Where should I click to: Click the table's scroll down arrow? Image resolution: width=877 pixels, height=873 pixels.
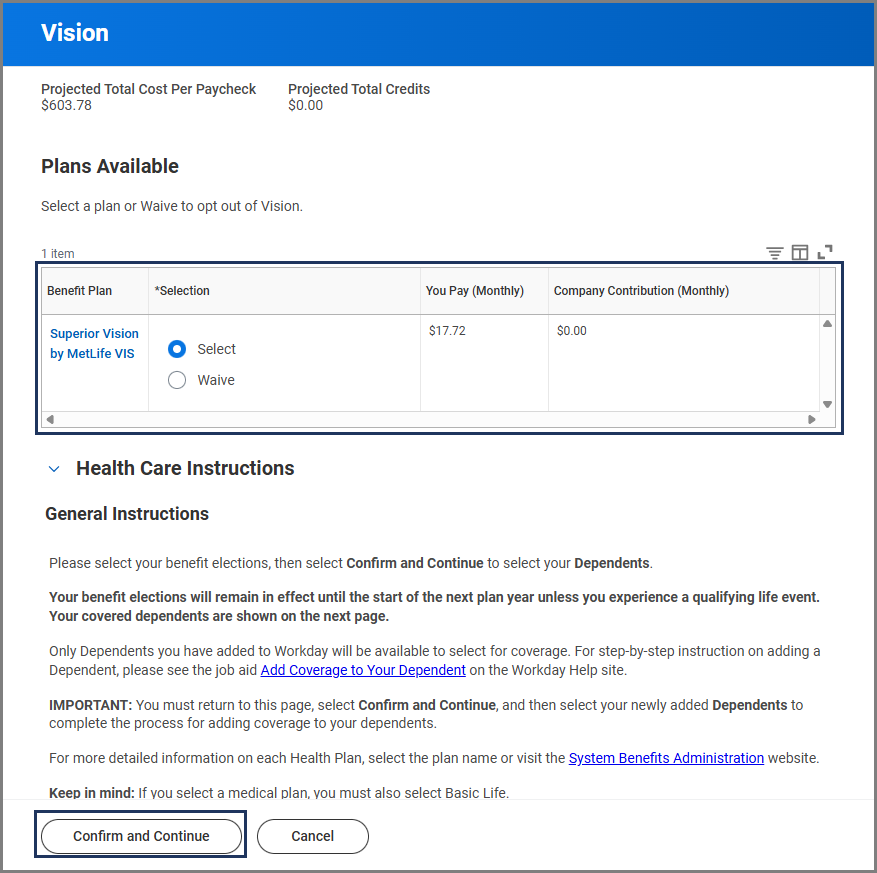827,404
